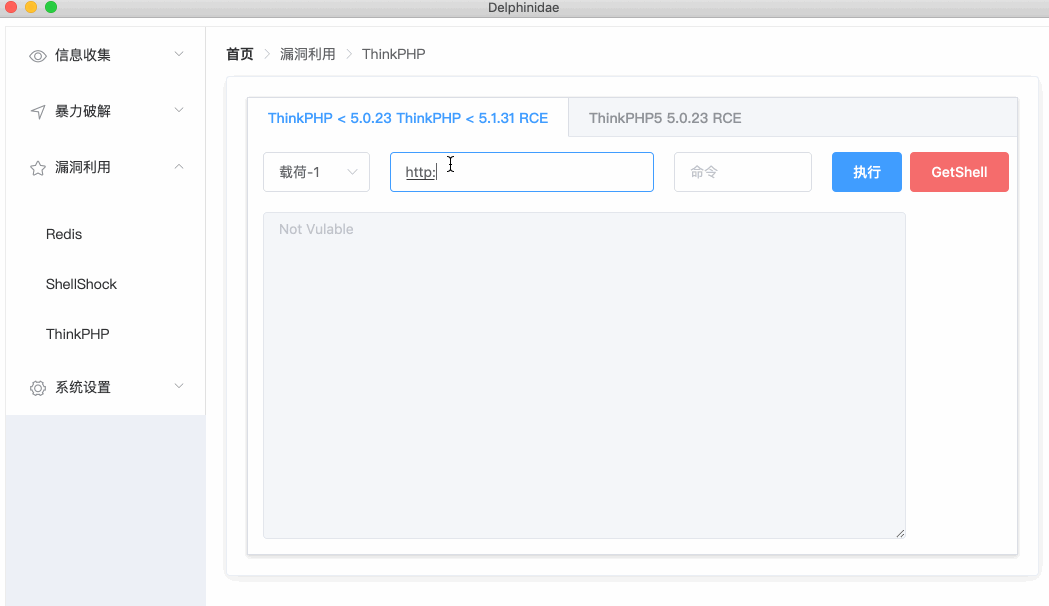Select ShellShock in the sidebar
This screenshot has height=606, width=1049.
[x=81, y=284]
